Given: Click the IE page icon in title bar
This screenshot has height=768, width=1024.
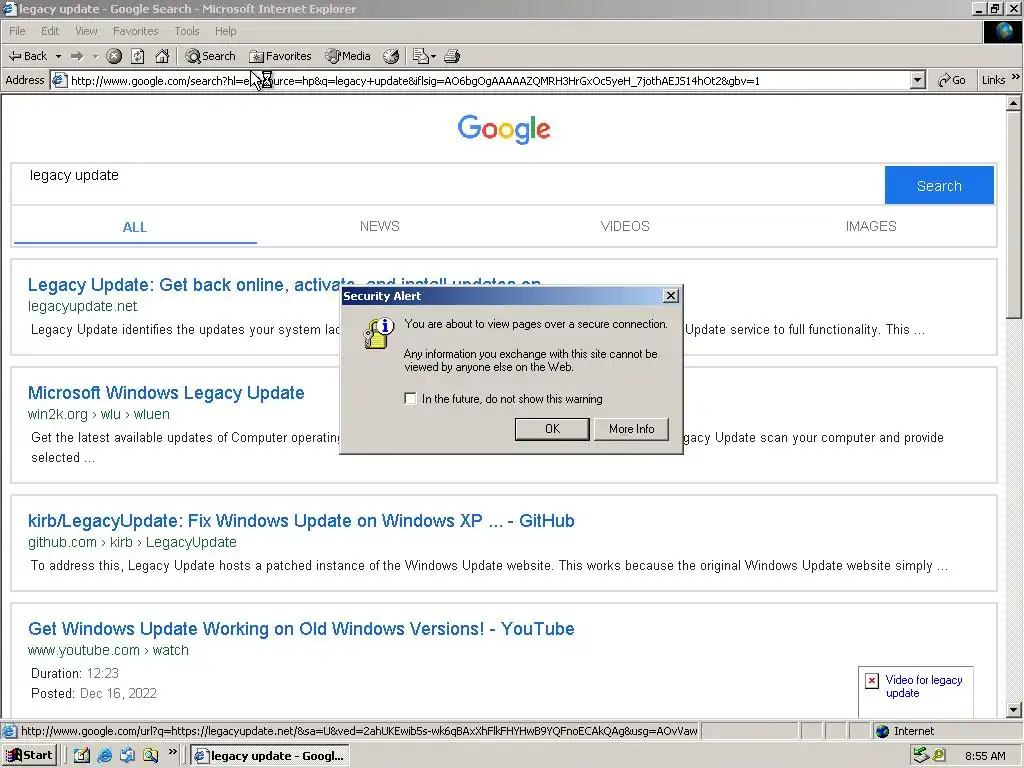Looking at the screenshot, I should point(9,8).
